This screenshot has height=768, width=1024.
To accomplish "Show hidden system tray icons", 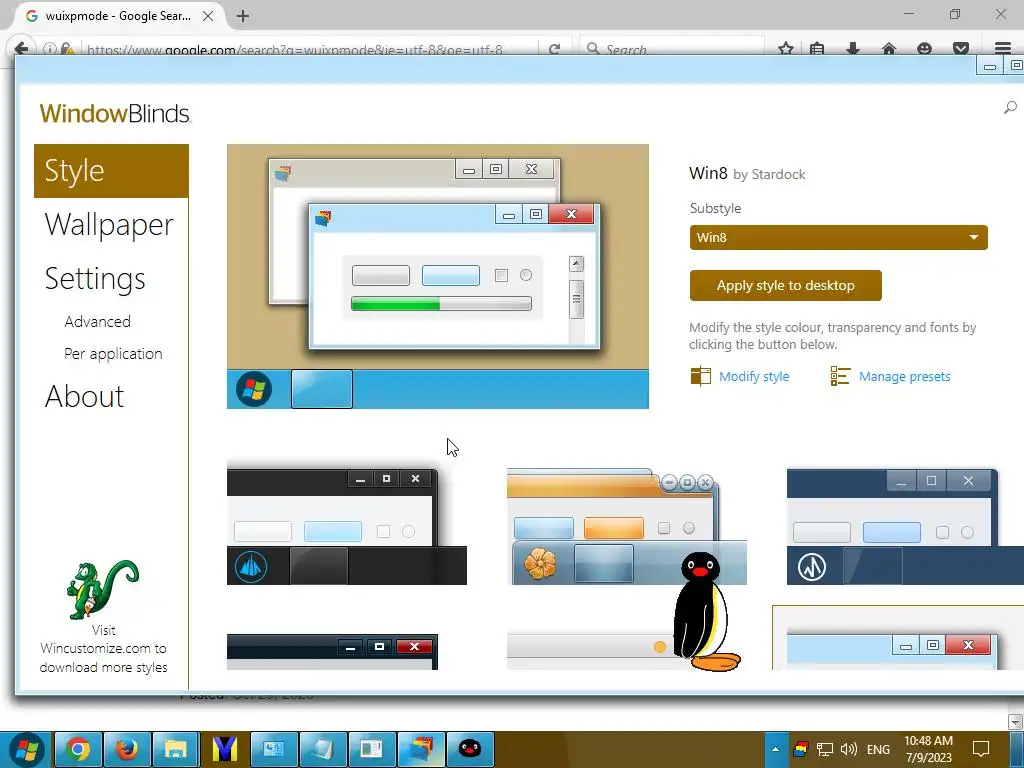I will [x=775, y=749].
